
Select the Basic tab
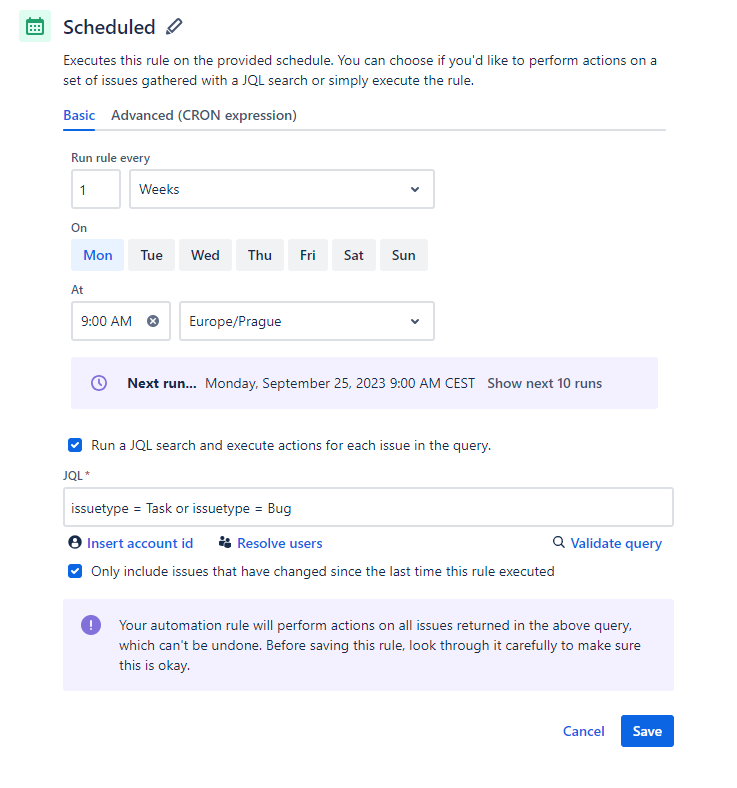click(x=79, y=116)
